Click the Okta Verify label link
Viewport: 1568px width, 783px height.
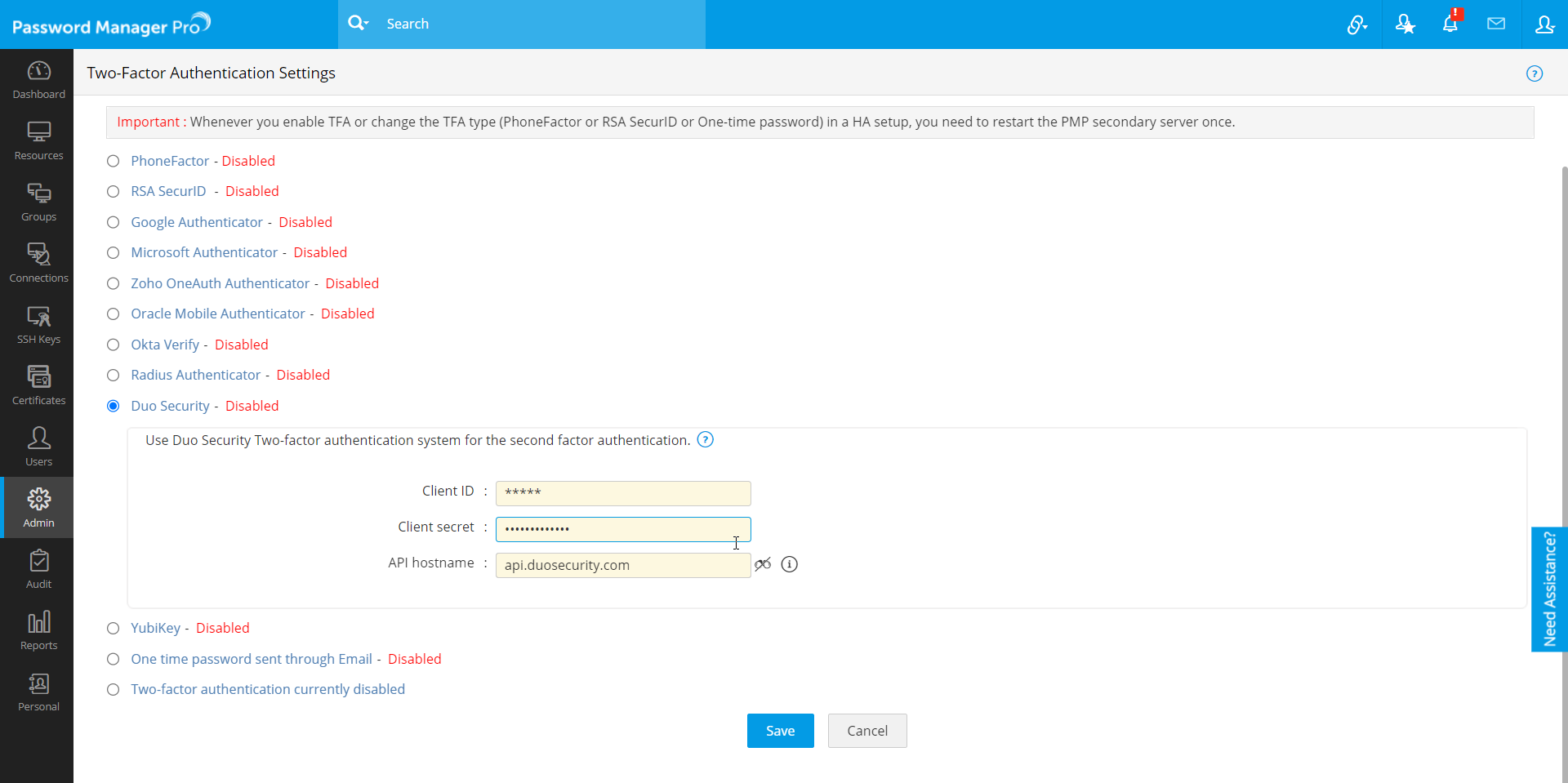click(165, 345)
